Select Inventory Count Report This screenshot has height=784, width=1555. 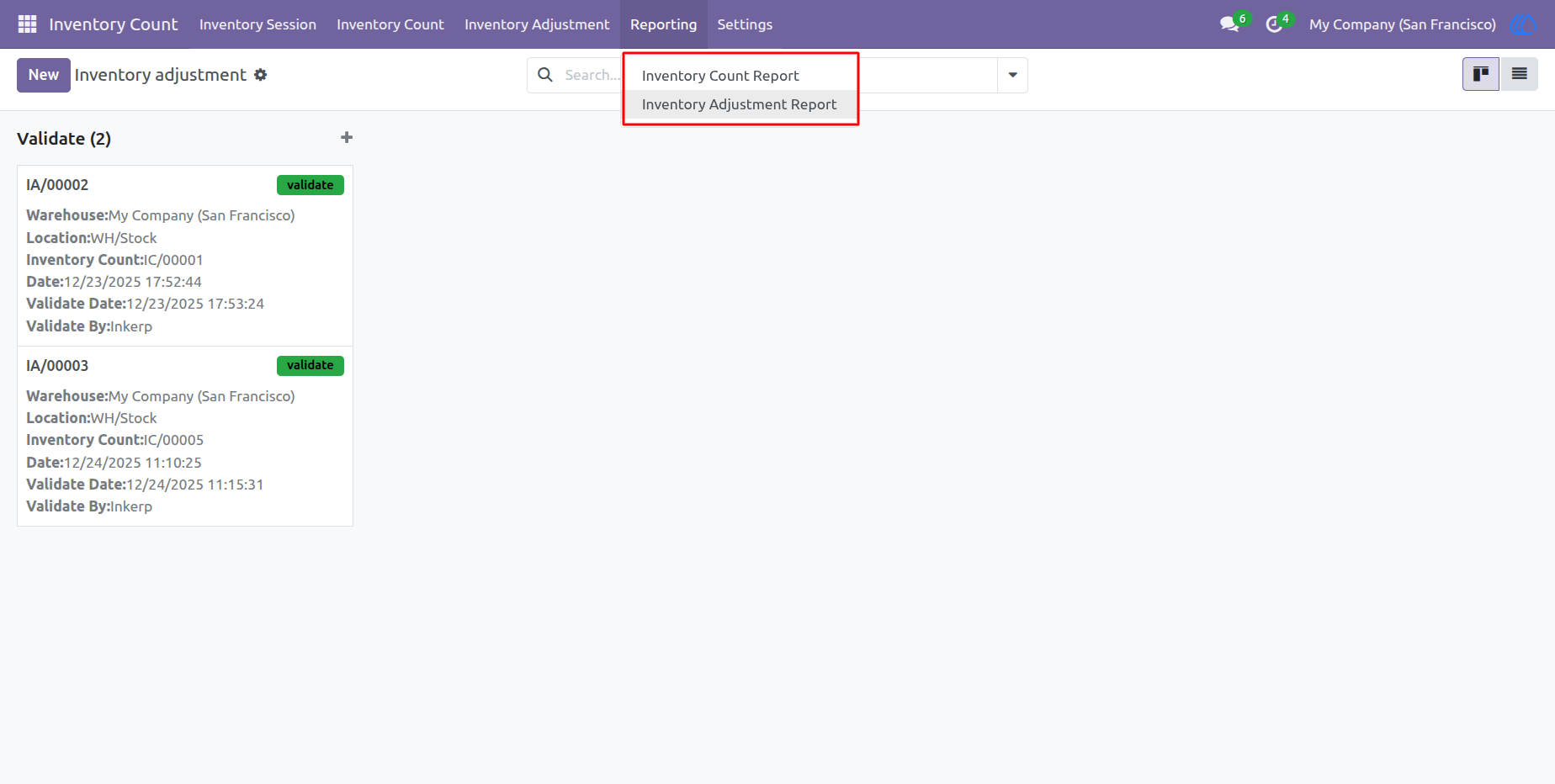click(x=740, y=76)
